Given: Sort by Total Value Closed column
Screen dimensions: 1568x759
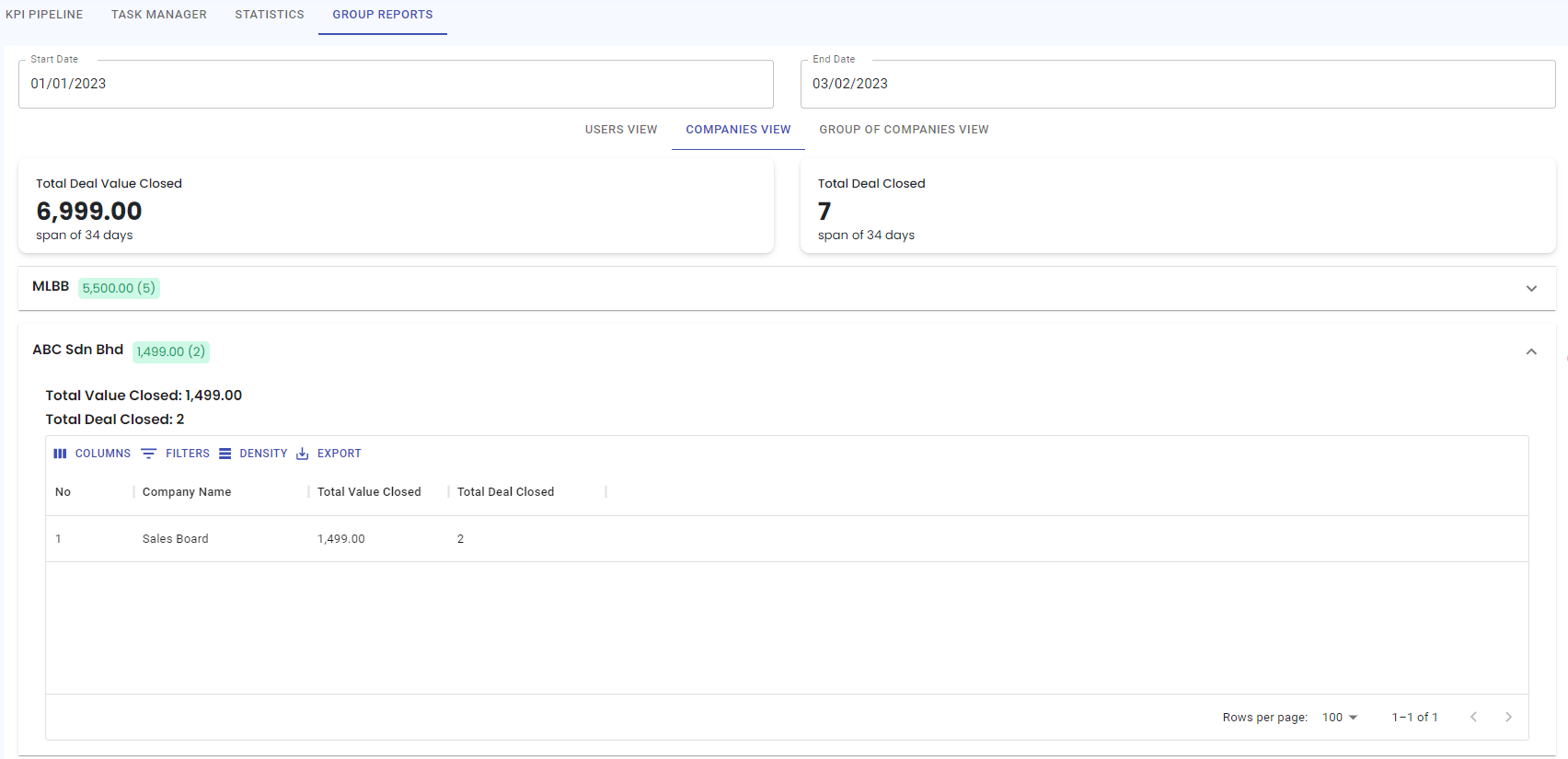Looking at the screenshot, I should 369,492.
